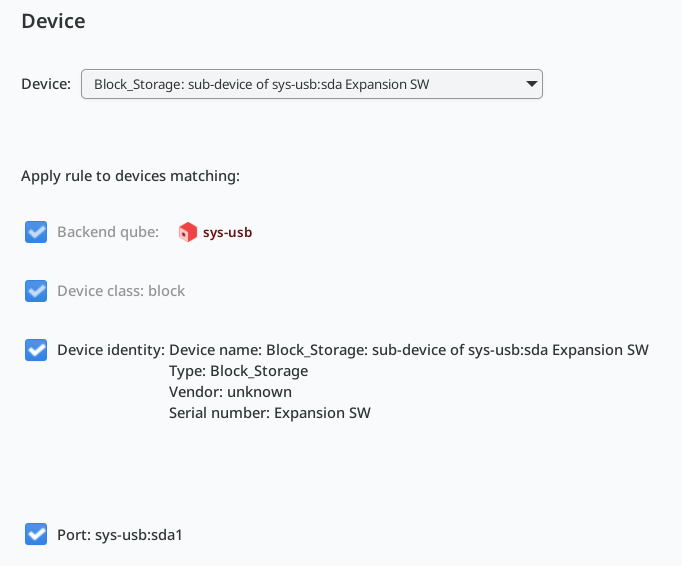682x566 pixels.
Task: Click the "Backend qube:" label
Action: pyautogui.click(x=108, y=232)
